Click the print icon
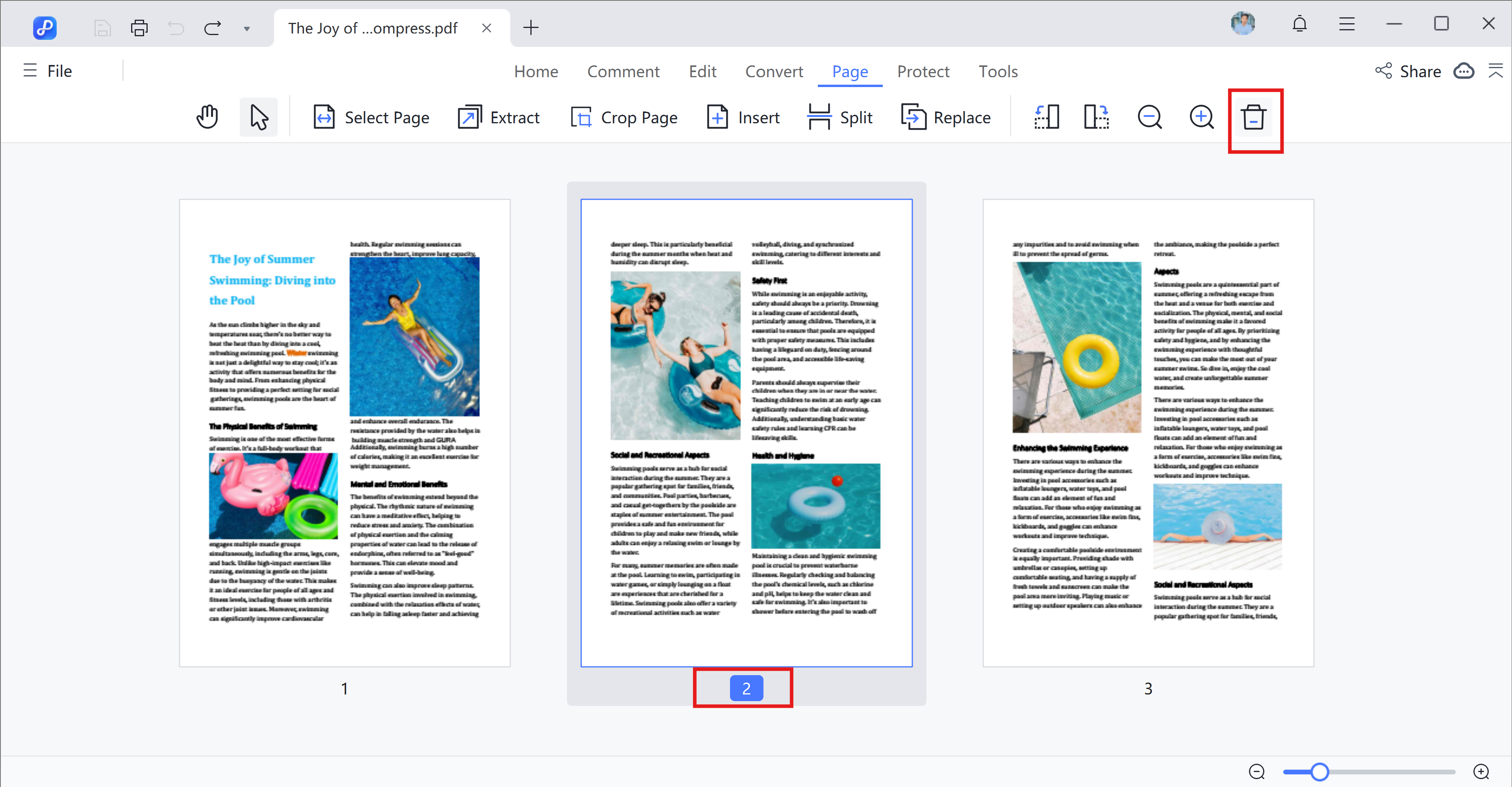 pos(139,28)
